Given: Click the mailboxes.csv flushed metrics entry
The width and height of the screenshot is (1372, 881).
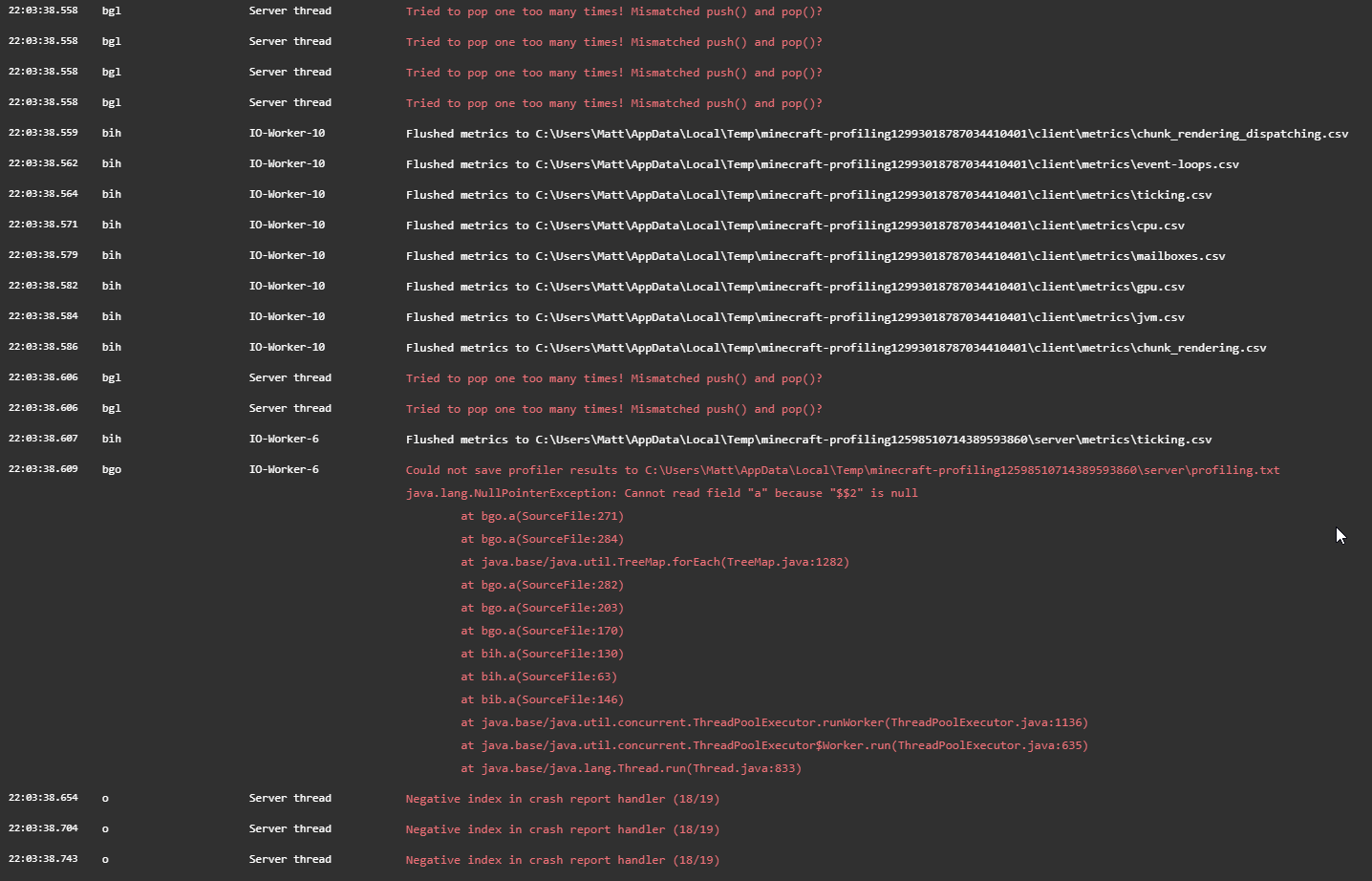Looking at the screenshot, I should [x=815, y=256].
